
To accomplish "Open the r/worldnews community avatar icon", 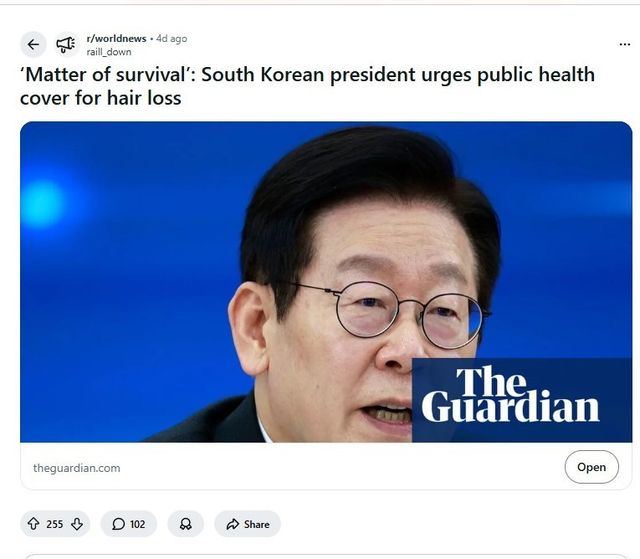I will point(66,44).
